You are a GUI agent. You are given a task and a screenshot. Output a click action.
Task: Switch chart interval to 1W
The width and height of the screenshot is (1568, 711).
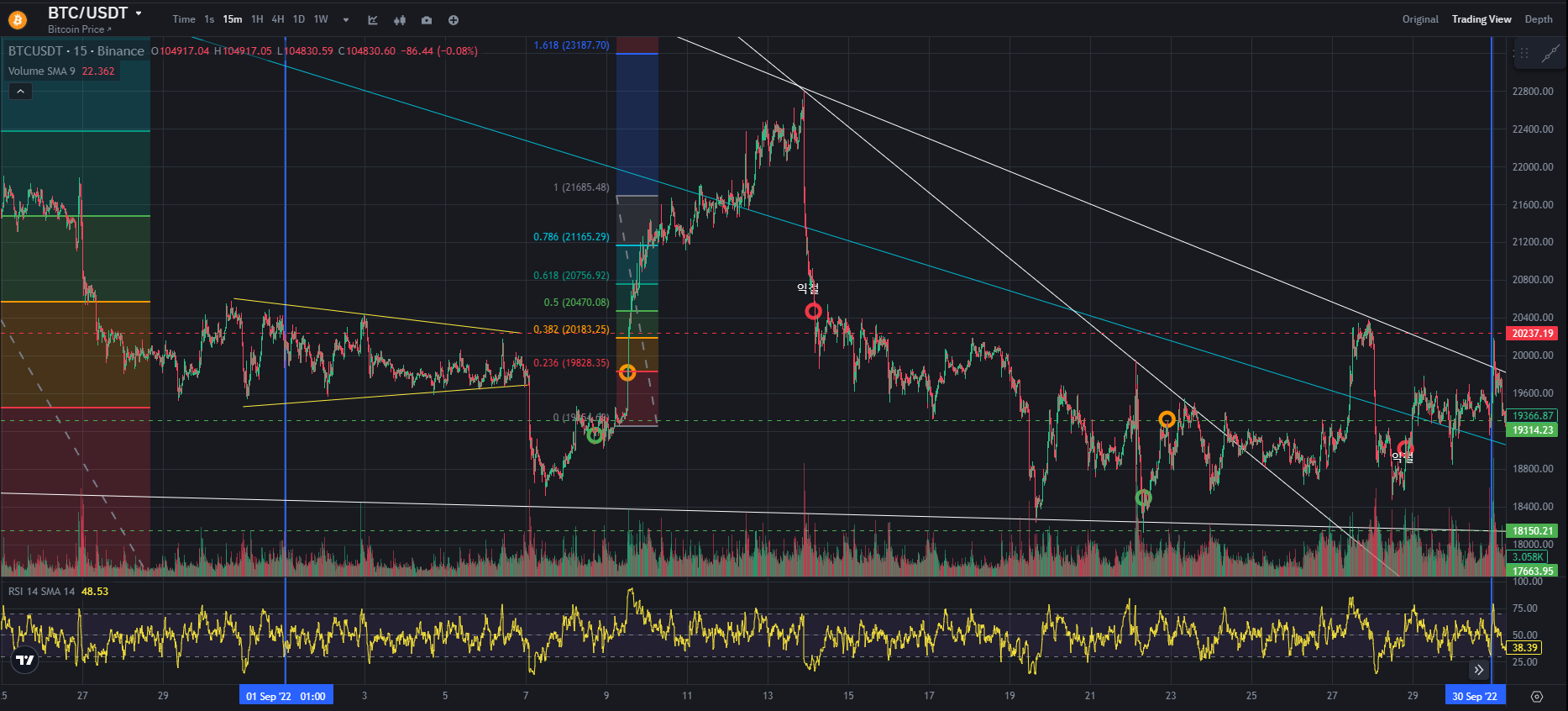(321, 19)
